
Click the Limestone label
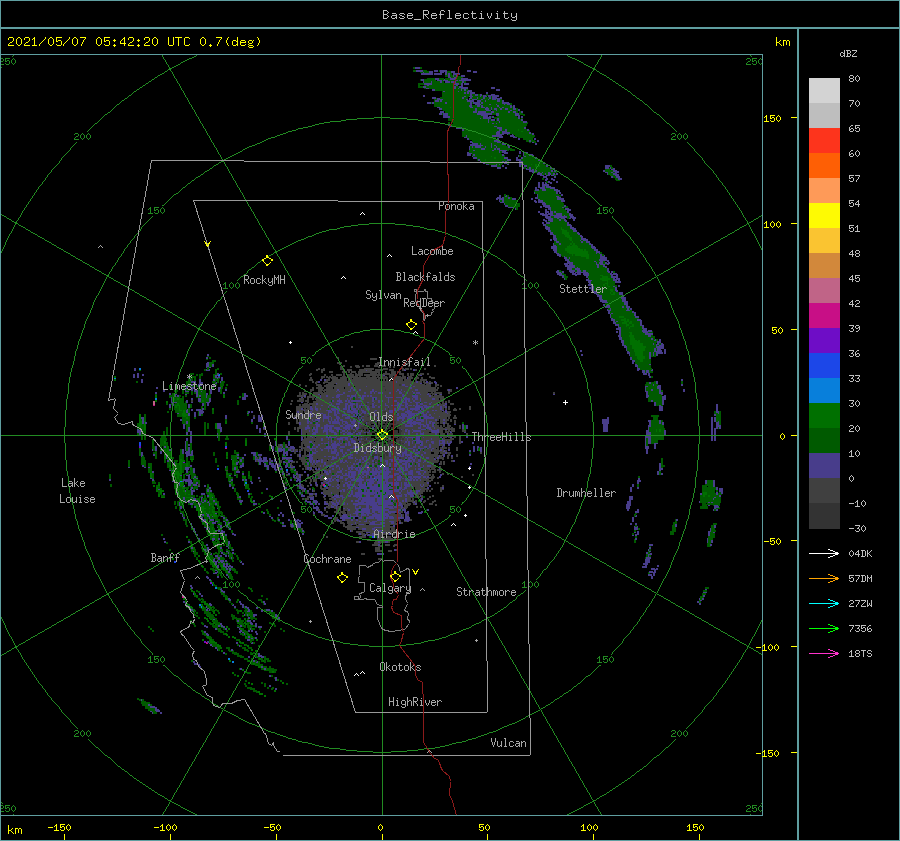tap(189, 386)
